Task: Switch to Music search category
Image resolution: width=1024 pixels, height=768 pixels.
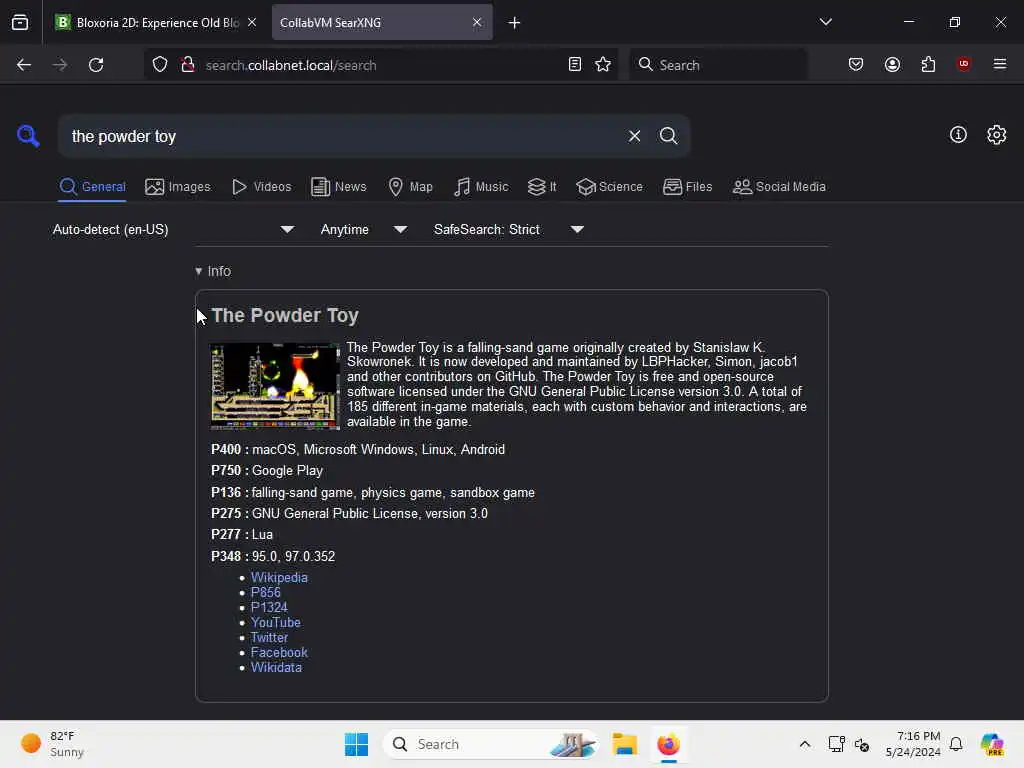Action: point(481,187)
